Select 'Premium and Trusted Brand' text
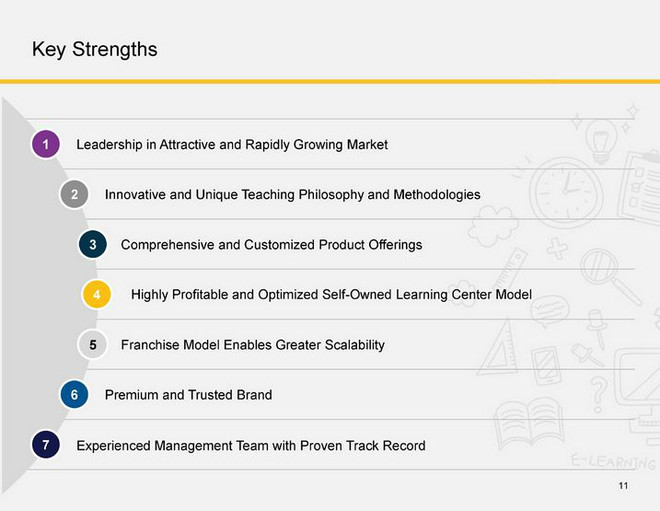The height and width of the screenshot is (511, 660). 189,395
